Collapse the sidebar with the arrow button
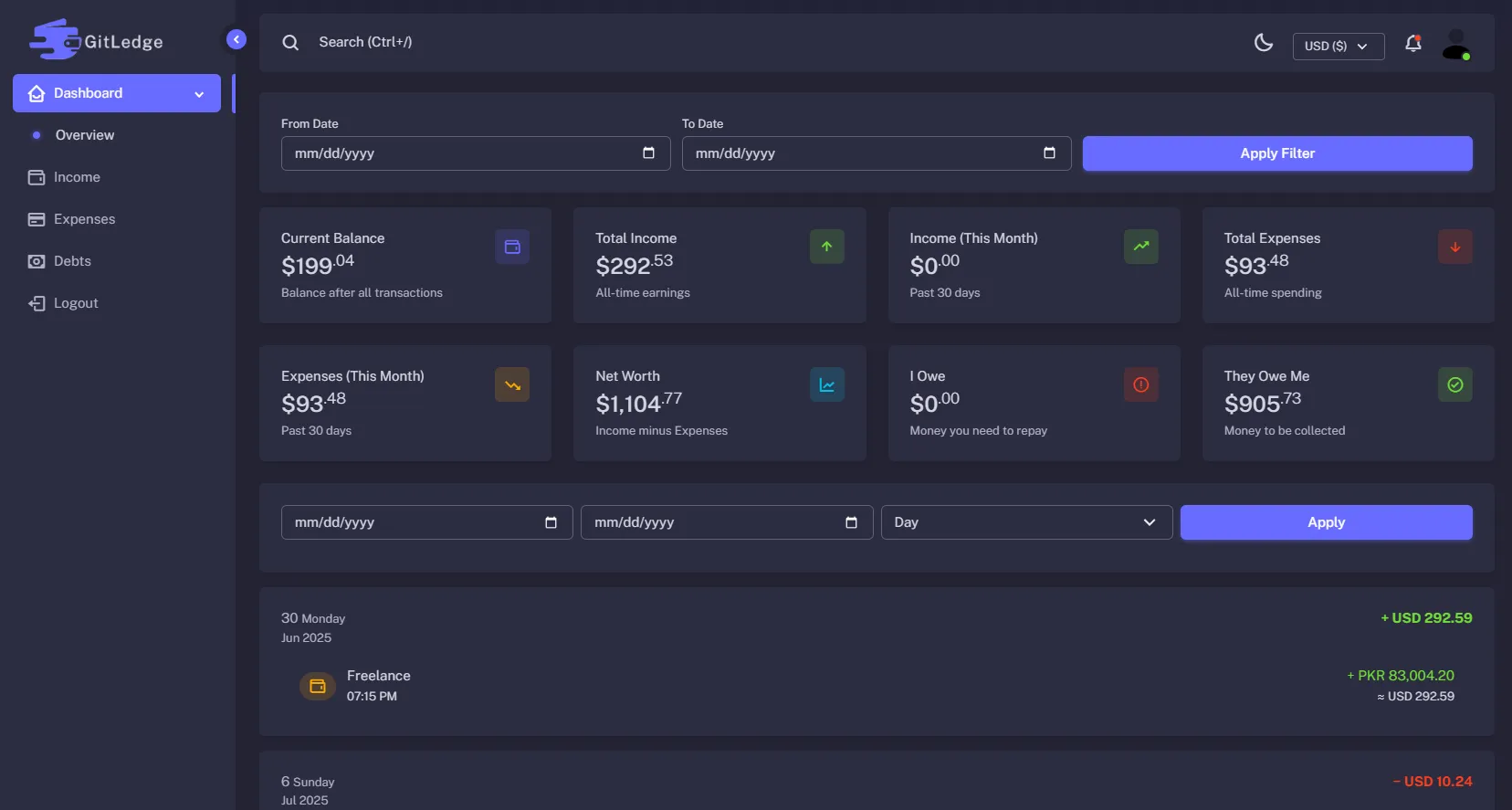Image resolution: width=1512 pixels, height=810 pixels. coord(236,39)
